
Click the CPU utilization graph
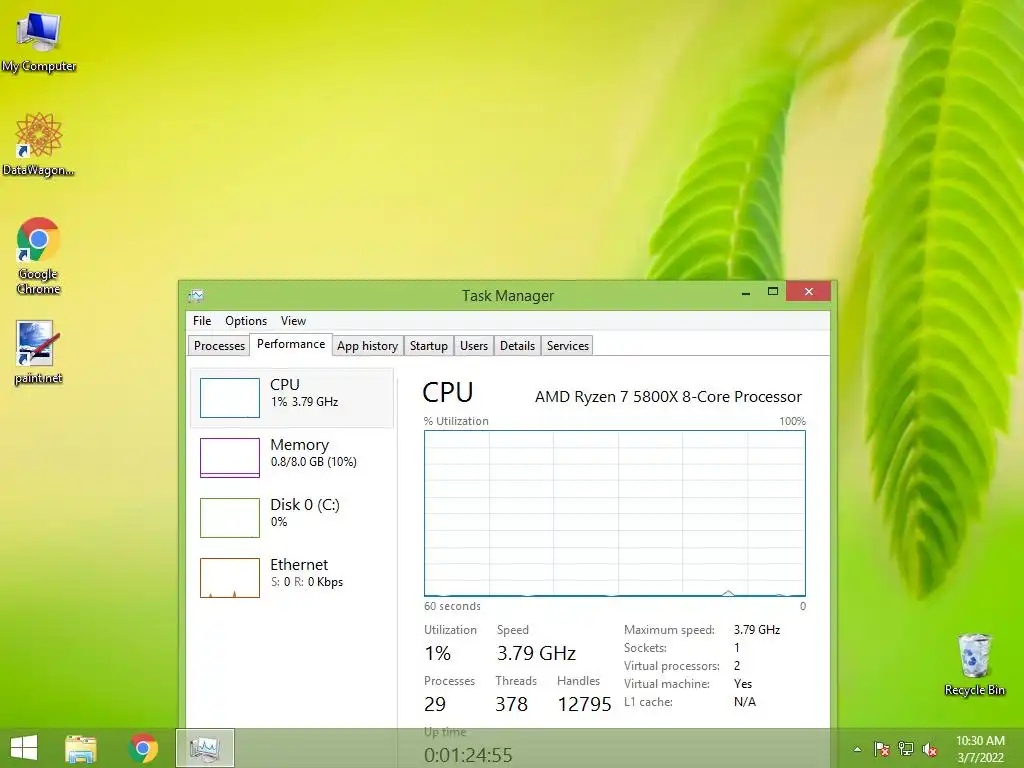click(x=615, y=513)
